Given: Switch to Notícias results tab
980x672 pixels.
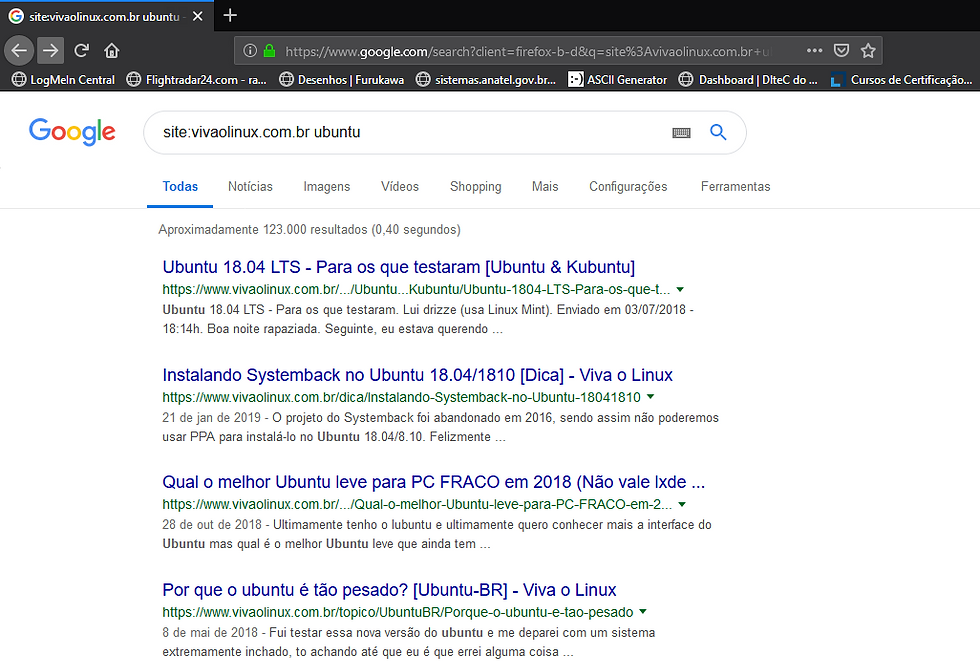Looking at the screenshot, I should point(250,186).
